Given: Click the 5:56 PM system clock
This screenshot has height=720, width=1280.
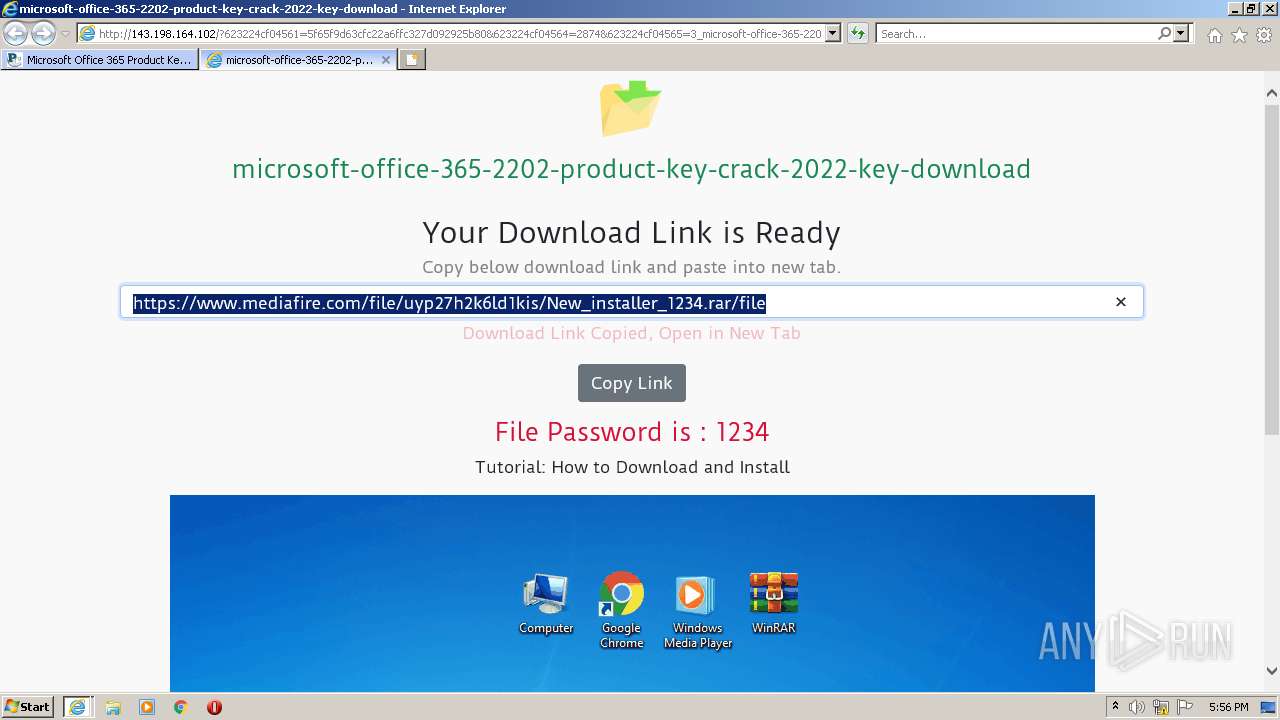Looking at the screenshot, I should click(x=1228, y=707).
